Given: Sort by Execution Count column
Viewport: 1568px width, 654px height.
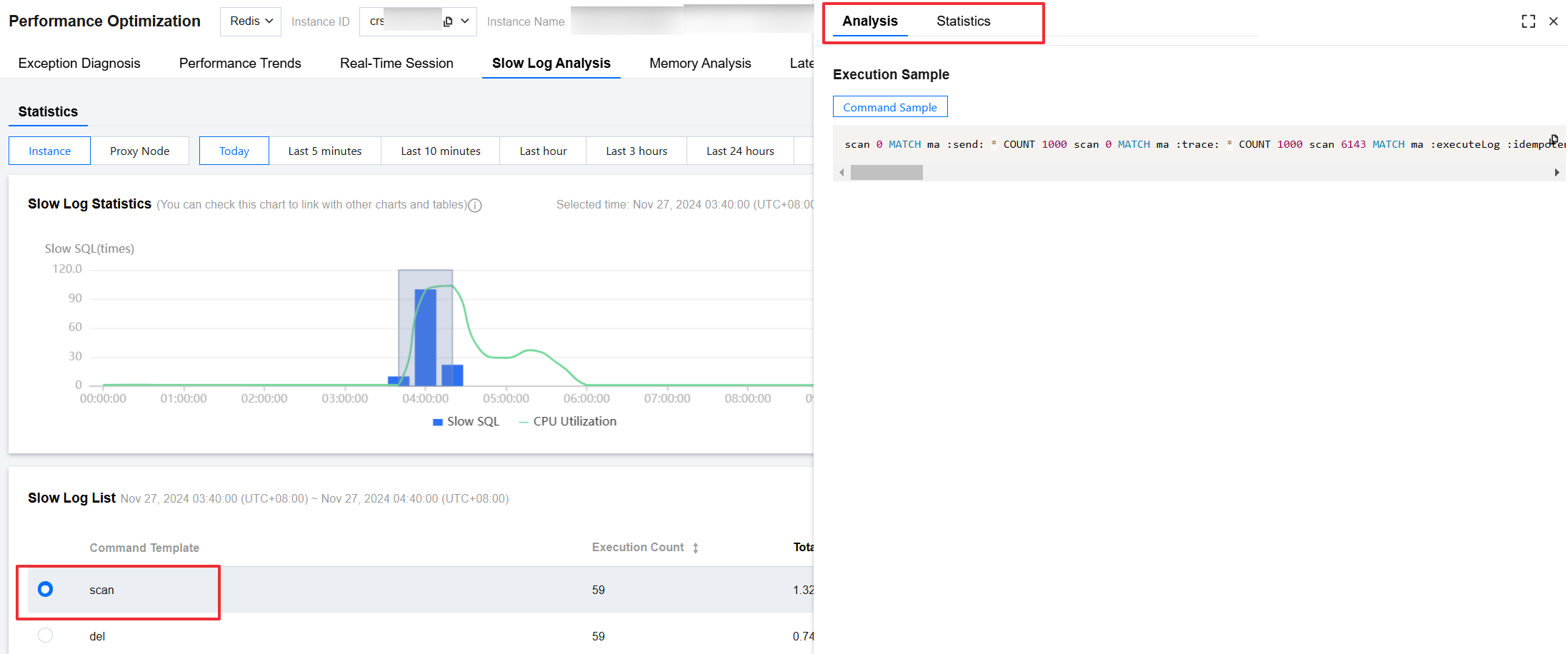Looking at the screenshot, I should click(695, 548).
